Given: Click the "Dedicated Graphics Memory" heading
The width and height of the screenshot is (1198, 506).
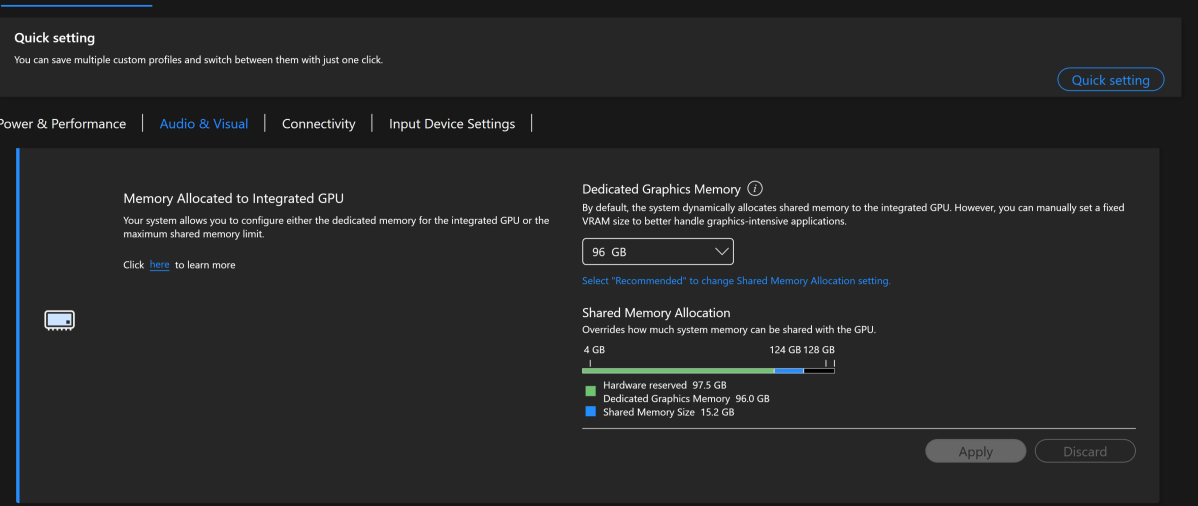Looking at the screenshot, I should click(x=661, y=189).
